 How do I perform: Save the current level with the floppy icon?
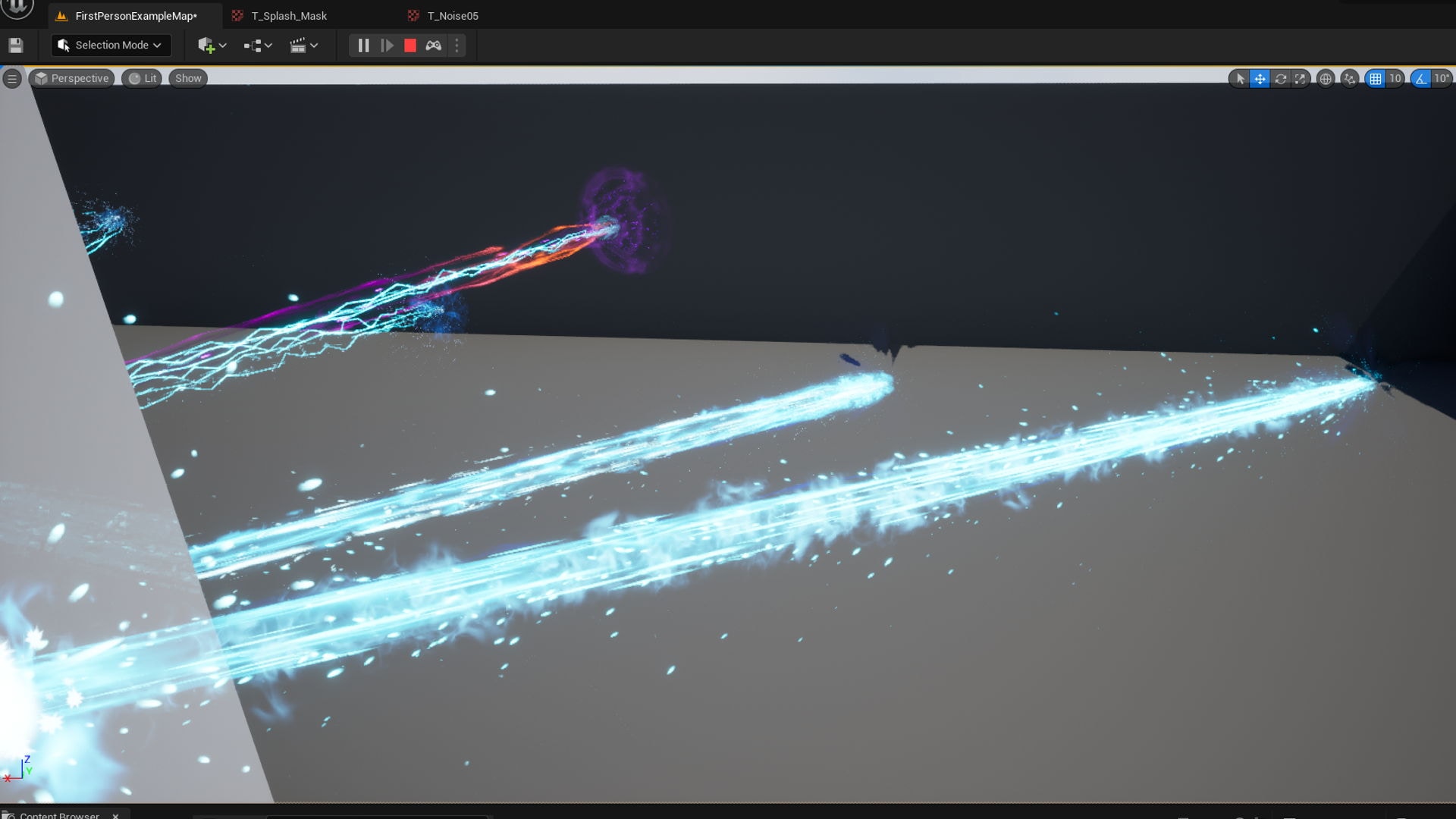15,45
